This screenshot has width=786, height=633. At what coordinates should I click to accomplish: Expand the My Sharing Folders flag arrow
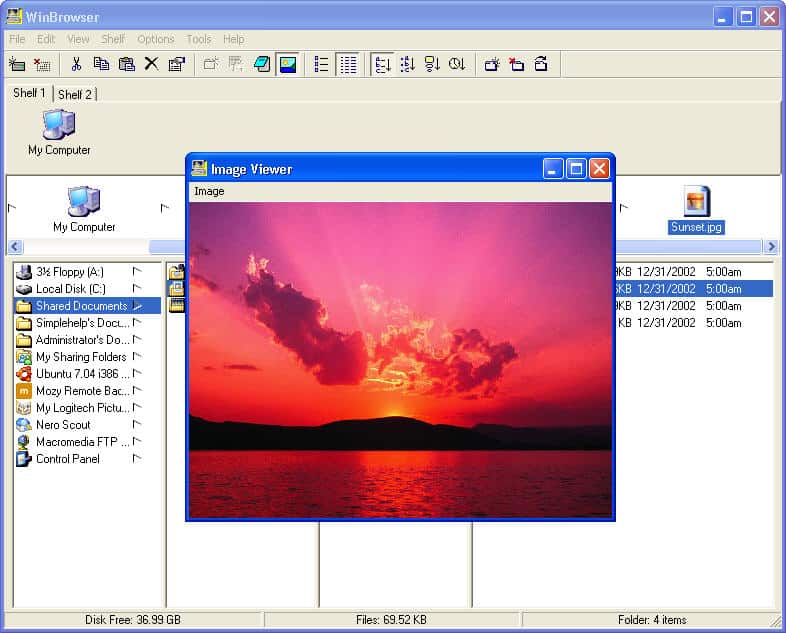point(137,357)
